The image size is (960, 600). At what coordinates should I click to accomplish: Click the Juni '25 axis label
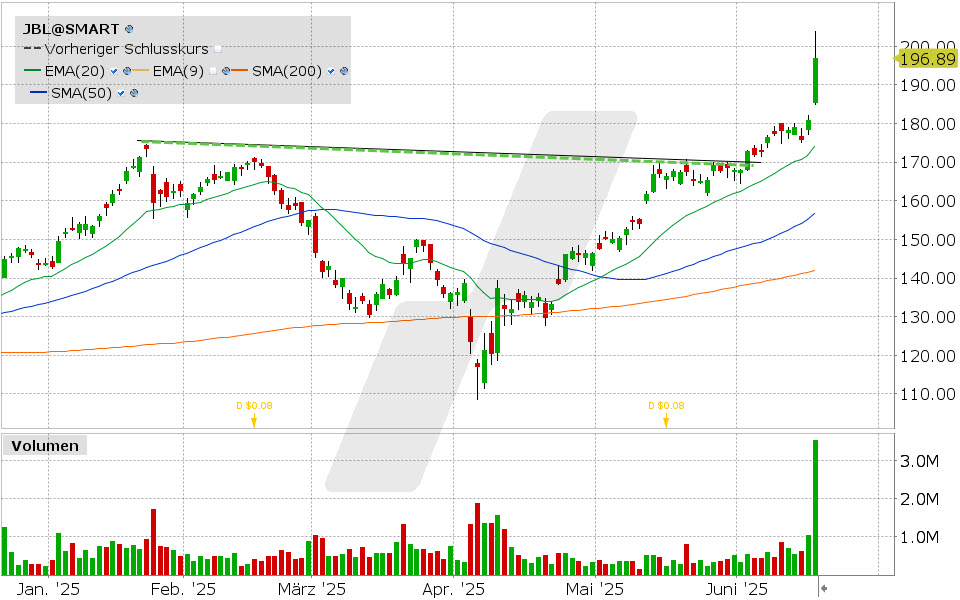[737, 589]
